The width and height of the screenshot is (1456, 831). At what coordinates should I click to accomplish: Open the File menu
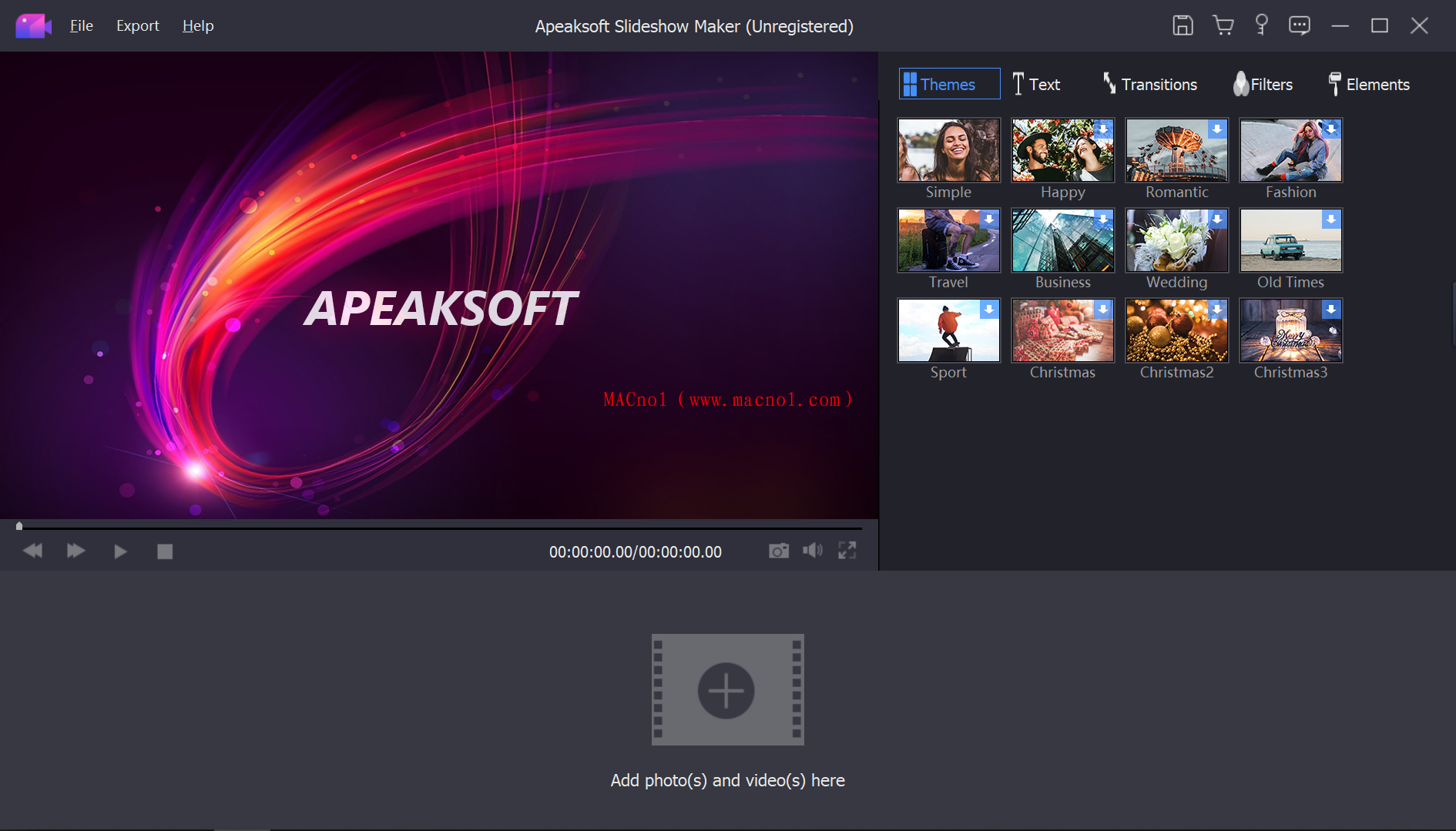click(82, 25)
